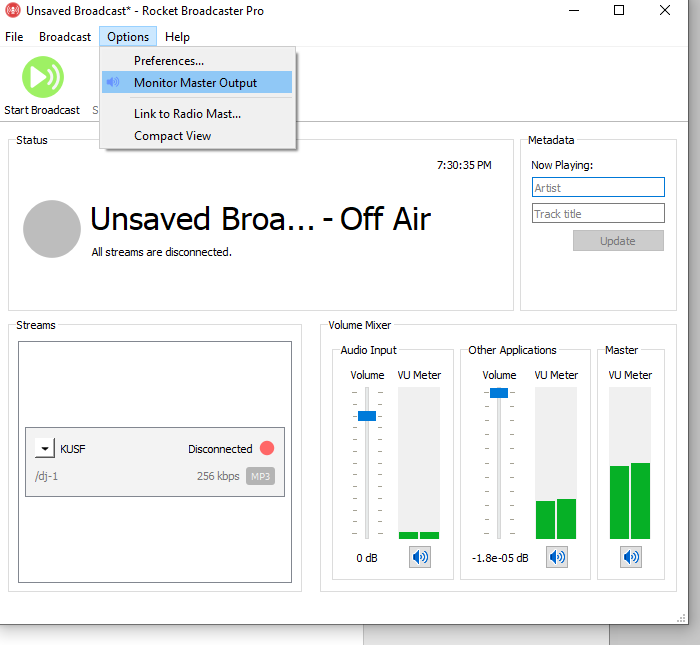Screen dimensions: 700x645
Task: Click the 7:30:35 PM clock text
Action: click(x=464, y=165)
